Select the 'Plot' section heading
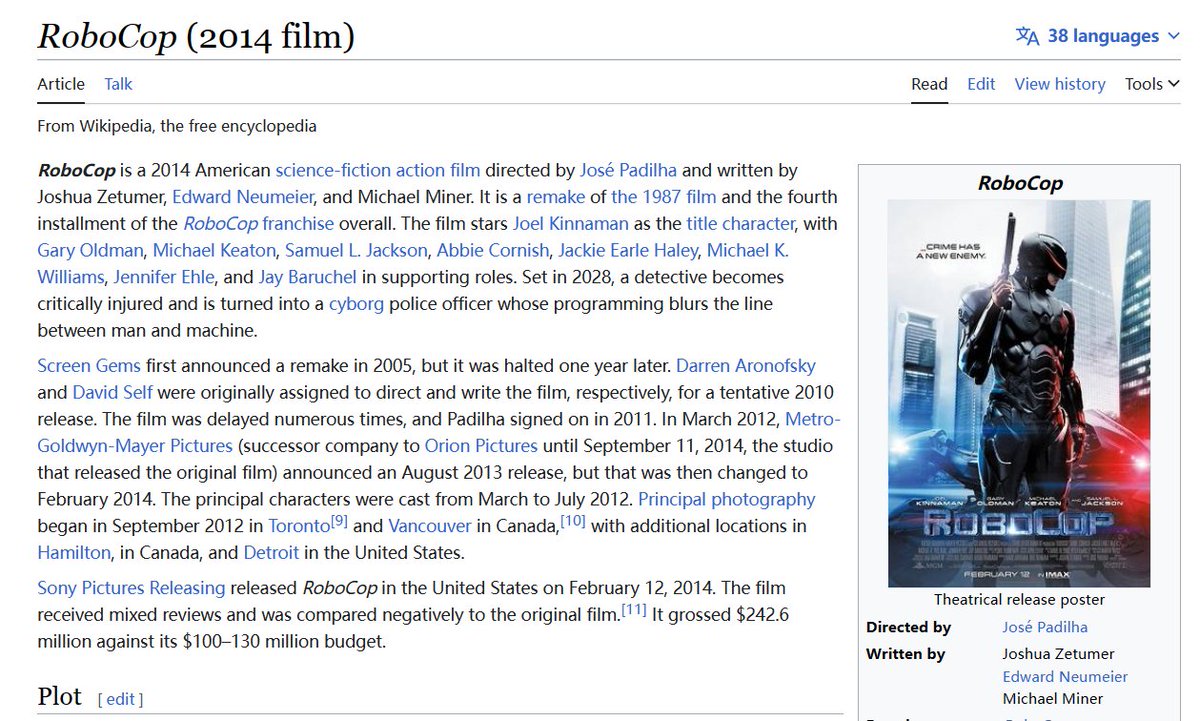1200x721 pixels. (59, 696)
